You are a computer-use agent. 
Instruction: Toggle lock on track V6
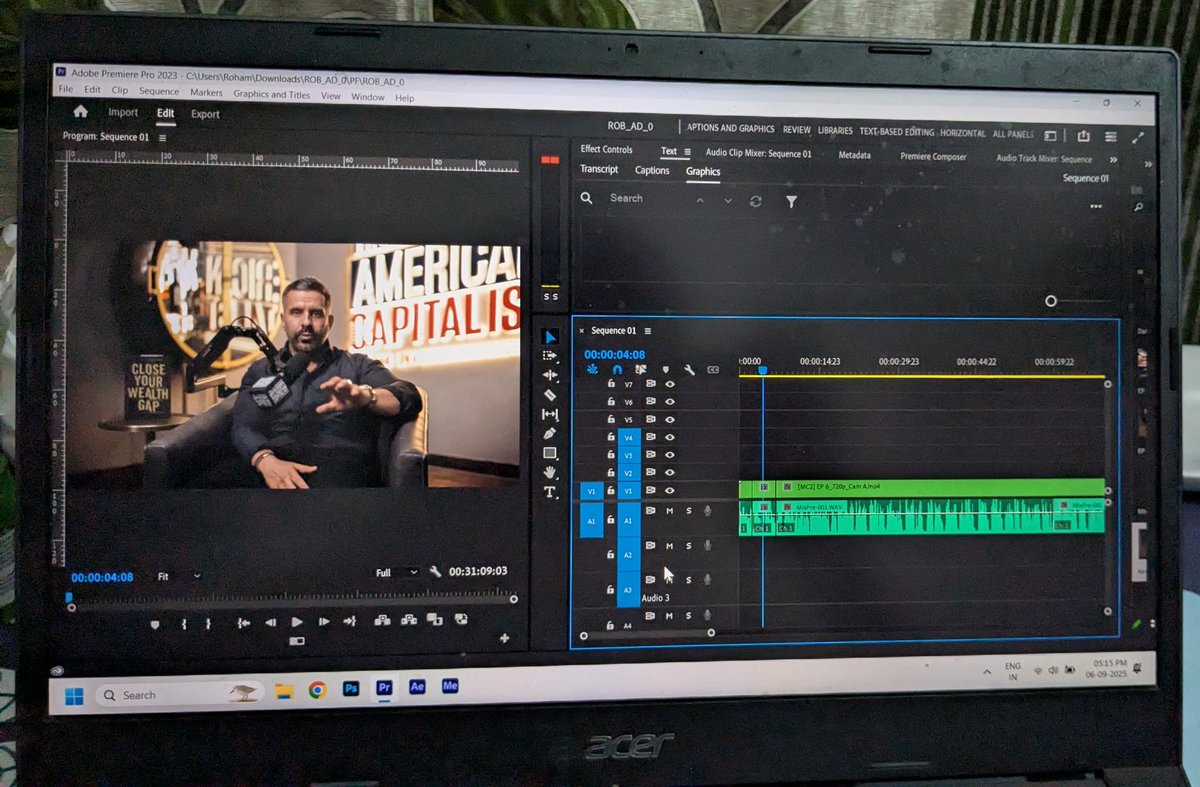[x=610, y=401]
